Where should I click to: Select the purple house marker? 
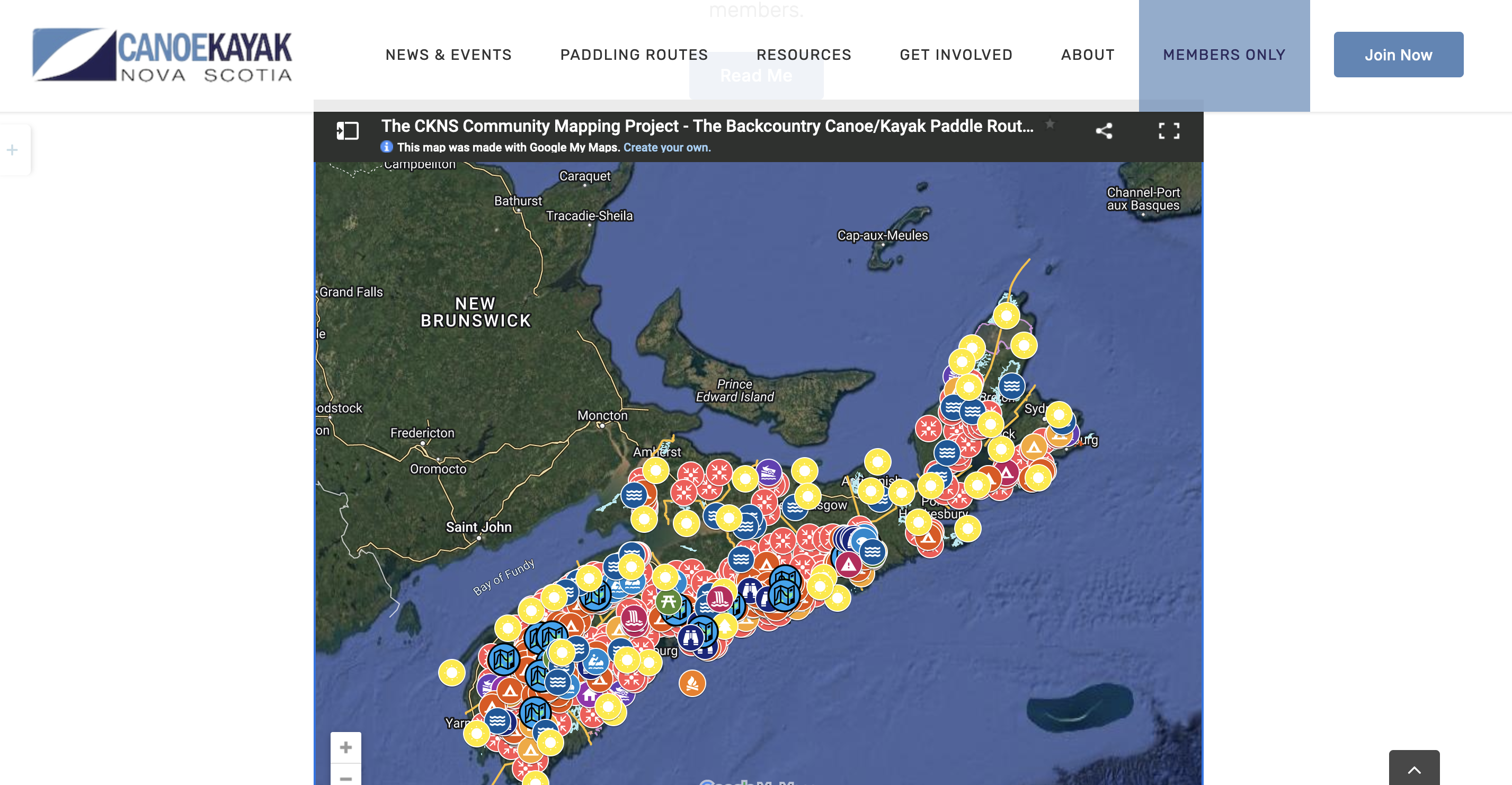[589, 695]
